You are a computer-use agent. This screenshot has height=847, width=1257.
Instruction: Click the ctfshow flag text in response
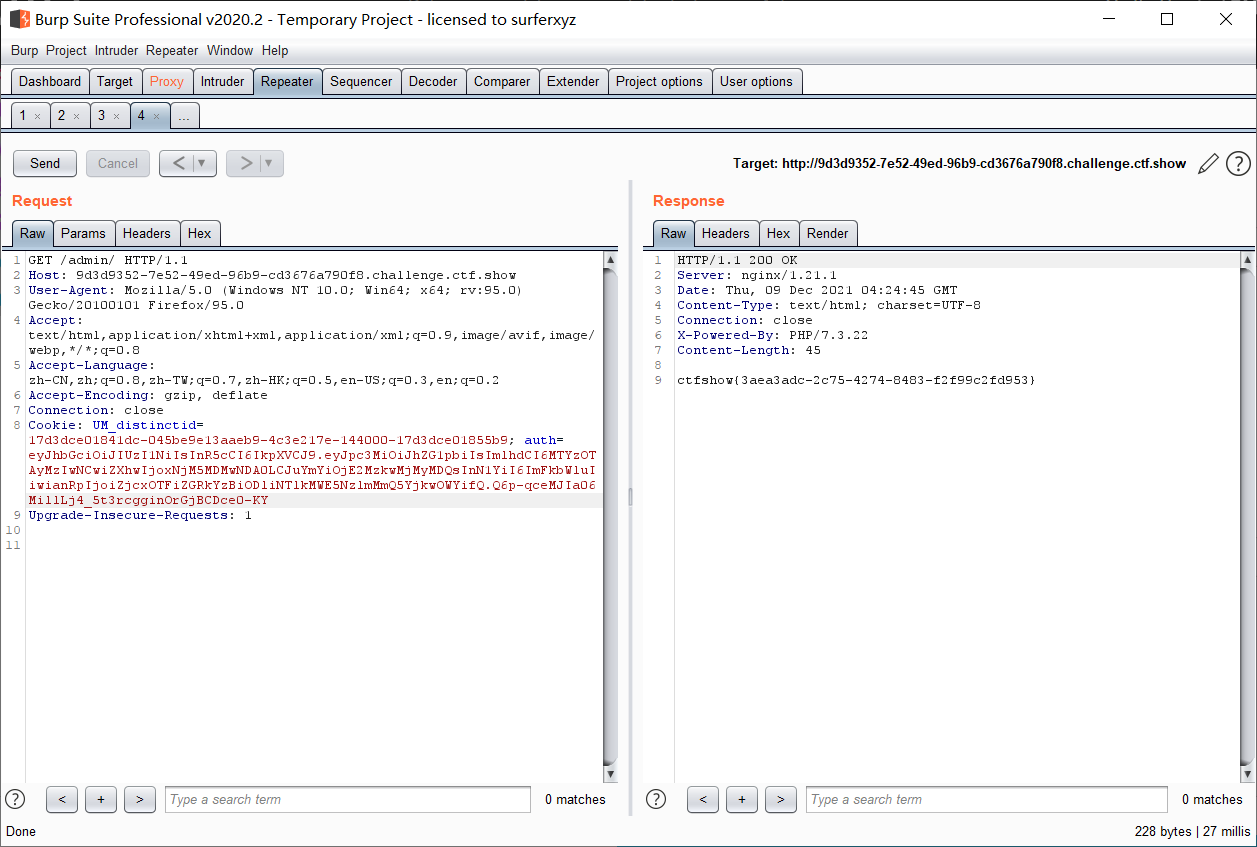(x=856, y=380)
